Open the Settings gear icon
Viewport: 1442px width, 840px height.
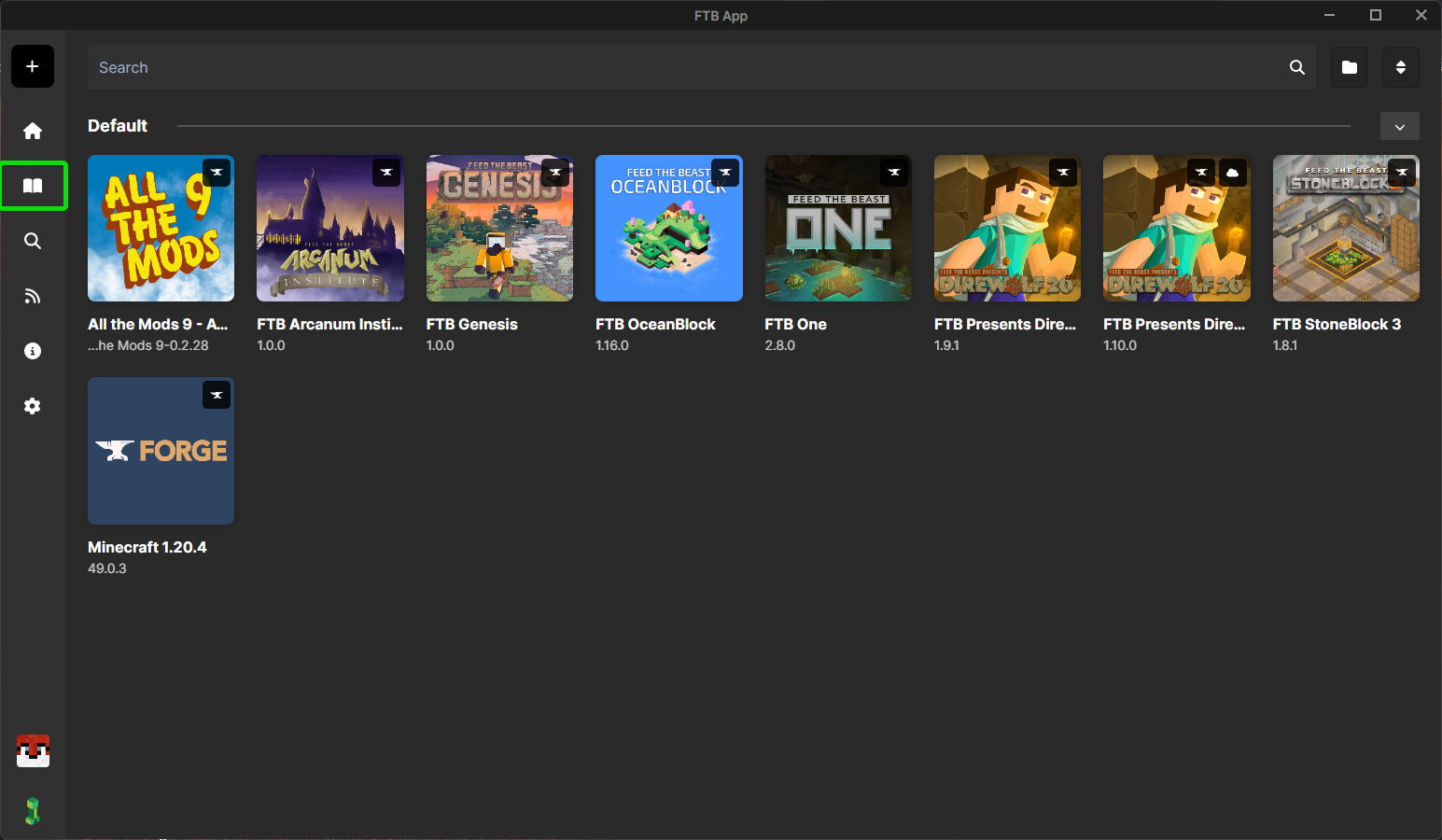[33, 406]
